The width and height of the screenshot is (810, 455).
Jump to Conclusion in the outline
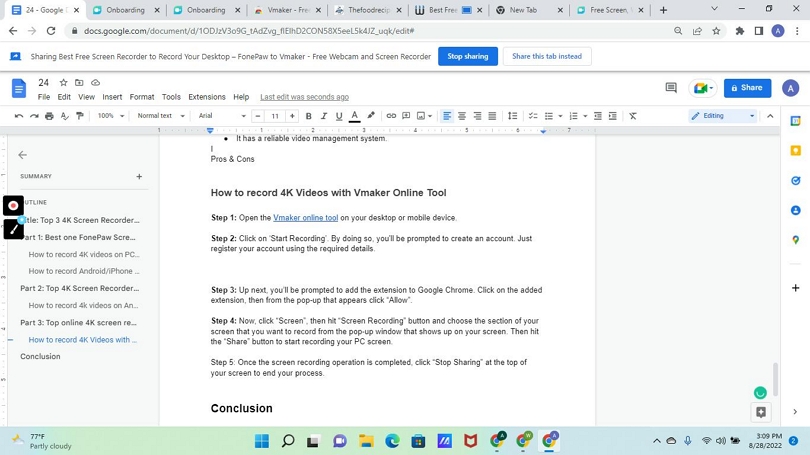tap(40, 356)
